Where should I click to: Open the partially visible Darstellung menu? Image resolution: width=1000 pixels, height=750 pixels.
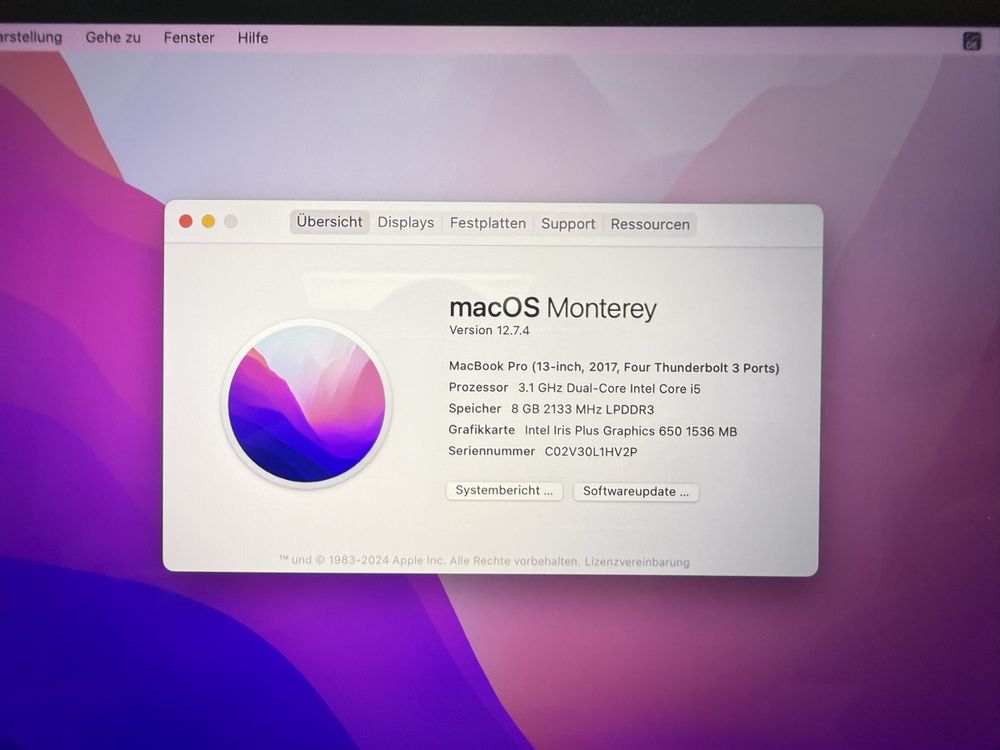pyautogui.click(x=31, y=37)
